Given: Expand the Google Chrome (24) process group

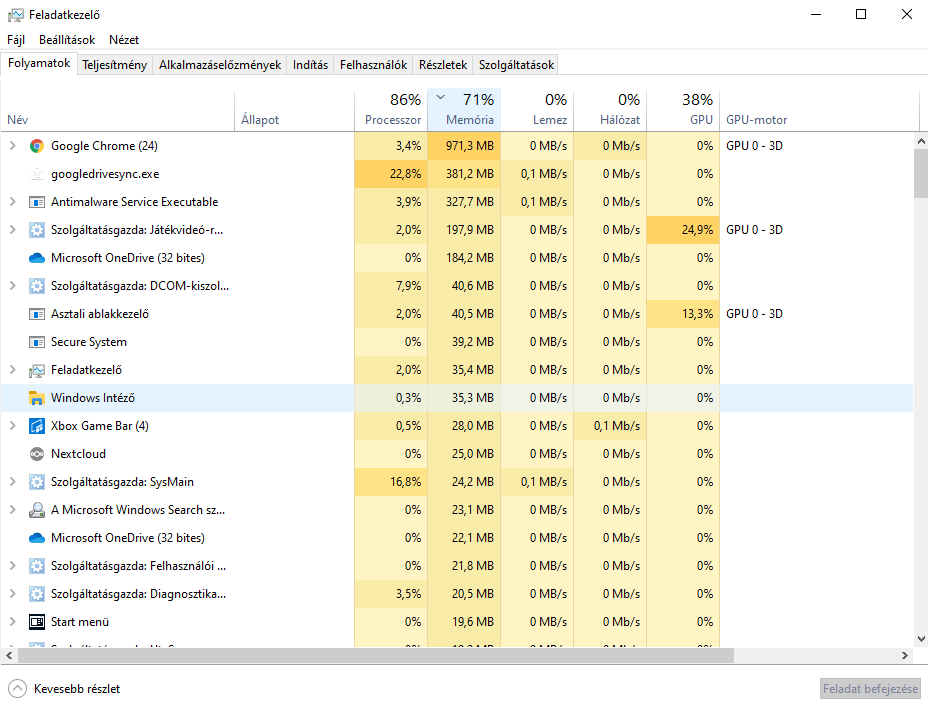Looking at the screenshot, I should 12,146.
